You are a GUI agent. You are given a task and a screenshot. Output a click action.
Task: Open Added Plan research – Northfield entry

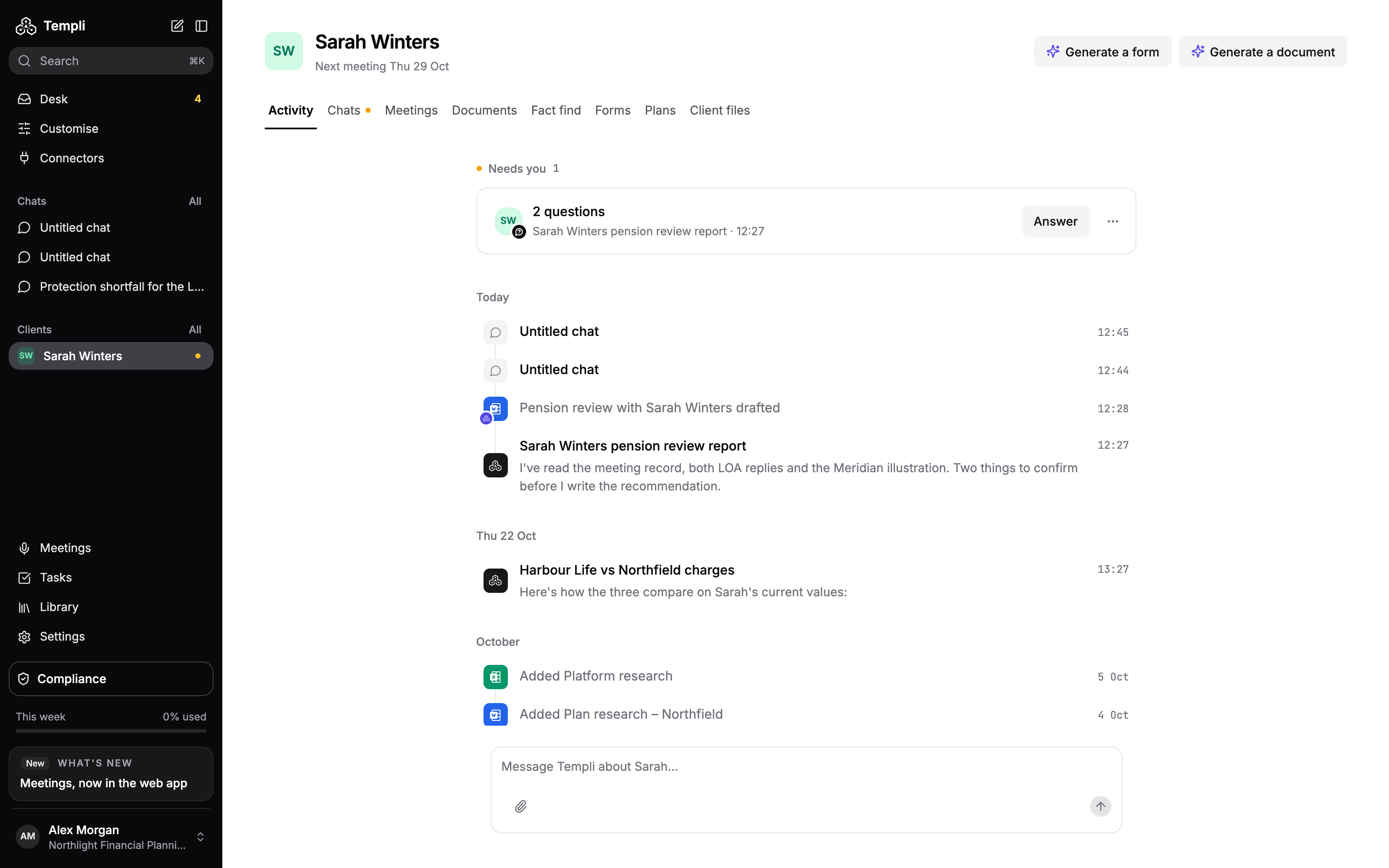click(x=806, y=715)
